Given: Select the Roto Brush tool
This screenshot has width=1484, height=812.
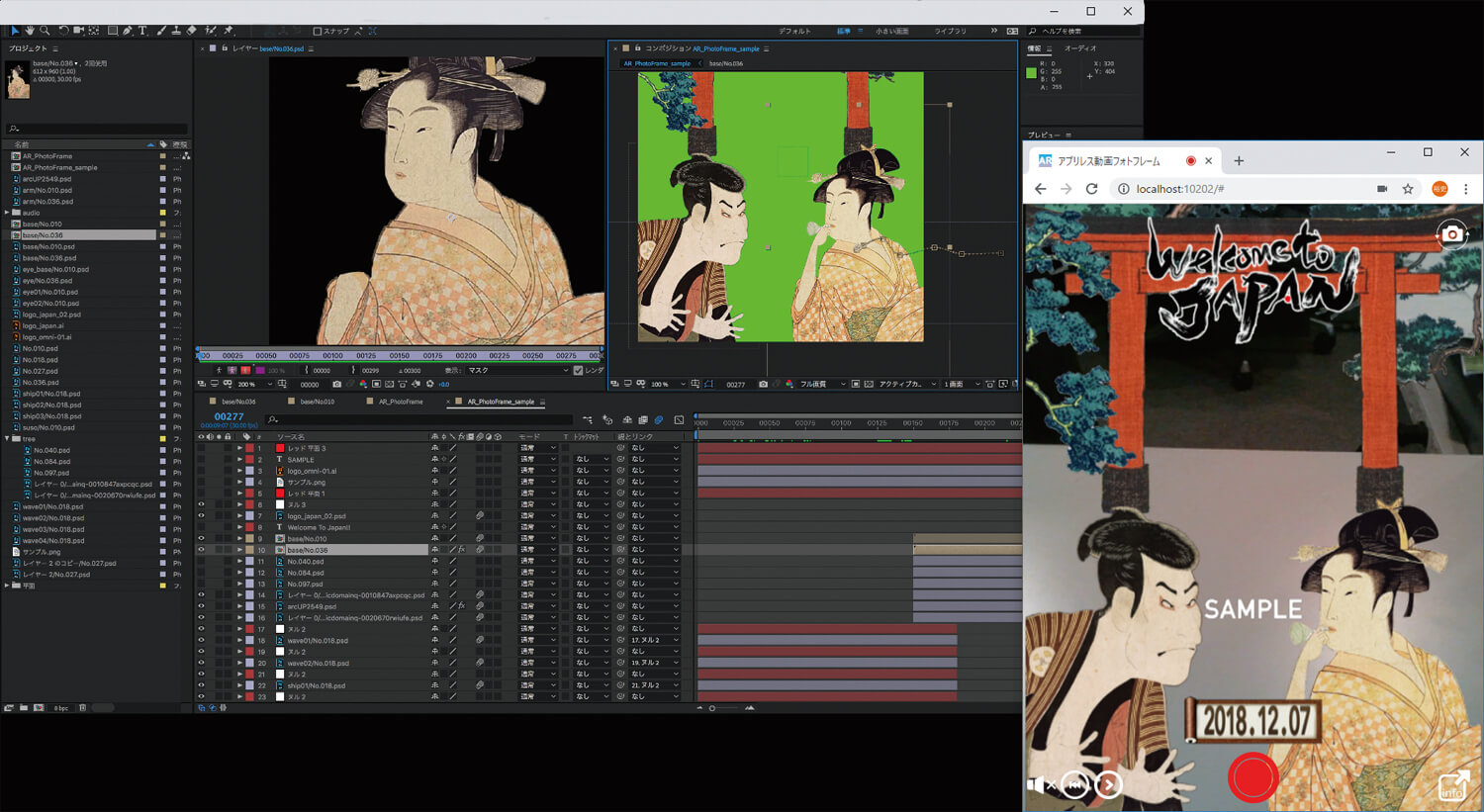Looking at the screenshot, I should [x=211, y=31].
